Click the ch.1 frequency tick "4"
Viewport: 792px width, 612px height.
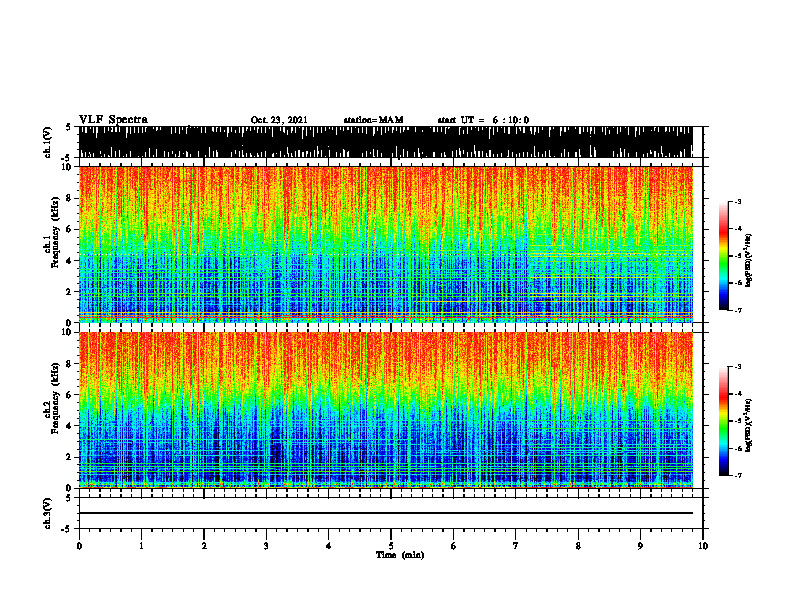69,261
